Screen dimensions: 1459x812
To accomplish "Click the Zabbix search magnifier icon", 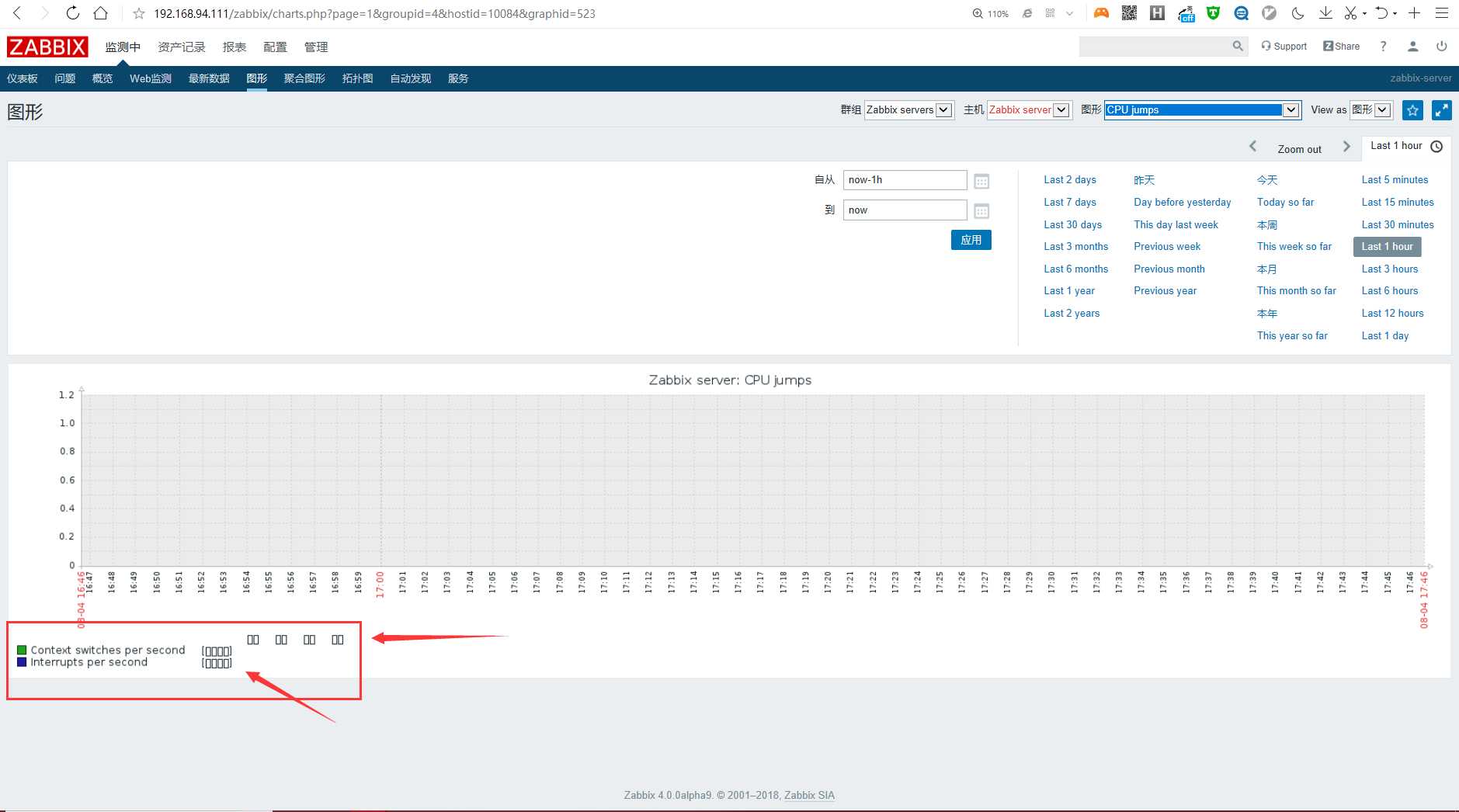I will coord(1238,47).
